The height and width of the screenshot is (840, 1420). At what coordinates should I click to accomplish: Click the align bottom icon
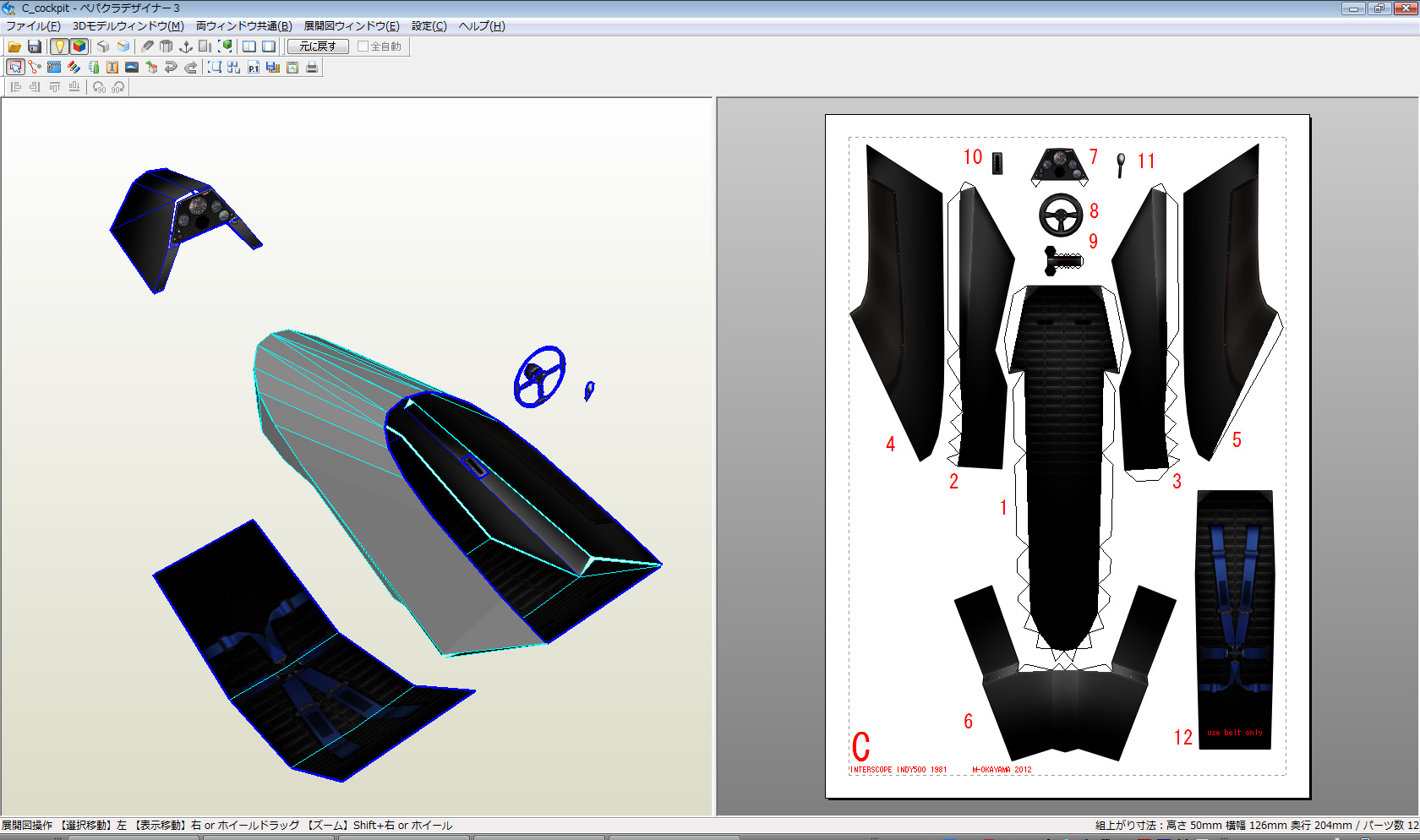pos(74,87)
